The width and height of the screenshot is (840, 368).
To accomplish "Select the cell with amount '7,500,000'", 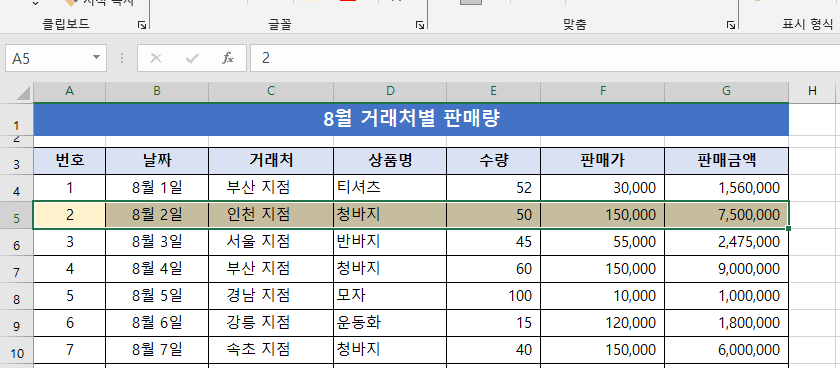I will (726, 215).
